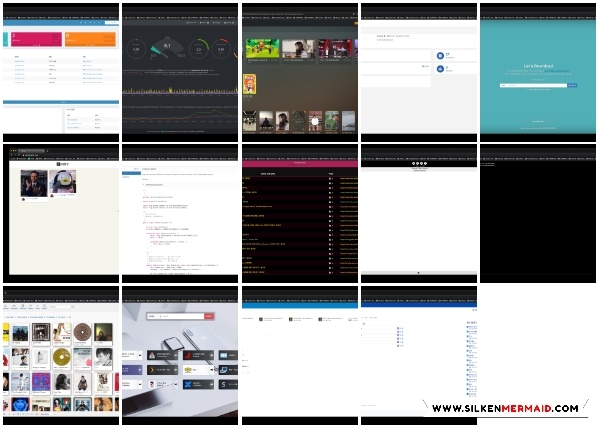Click the small arrow at the bottom of the blank white page

point(419,273)
